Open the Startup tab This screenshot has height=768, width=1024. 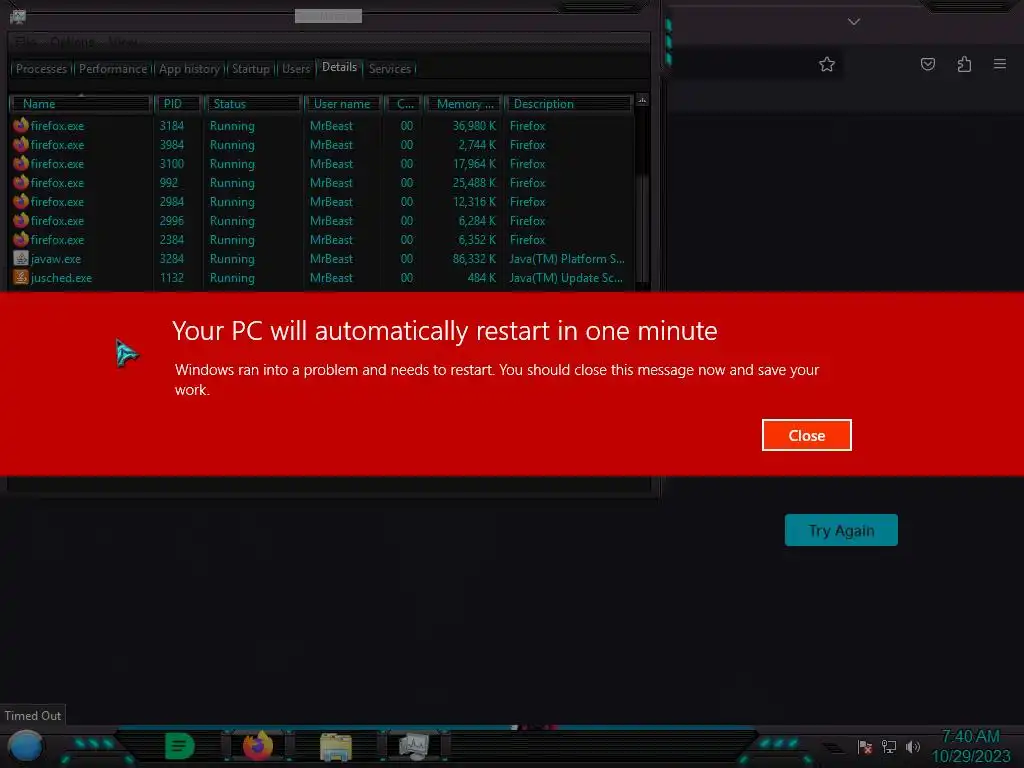(x=251, y=69)
